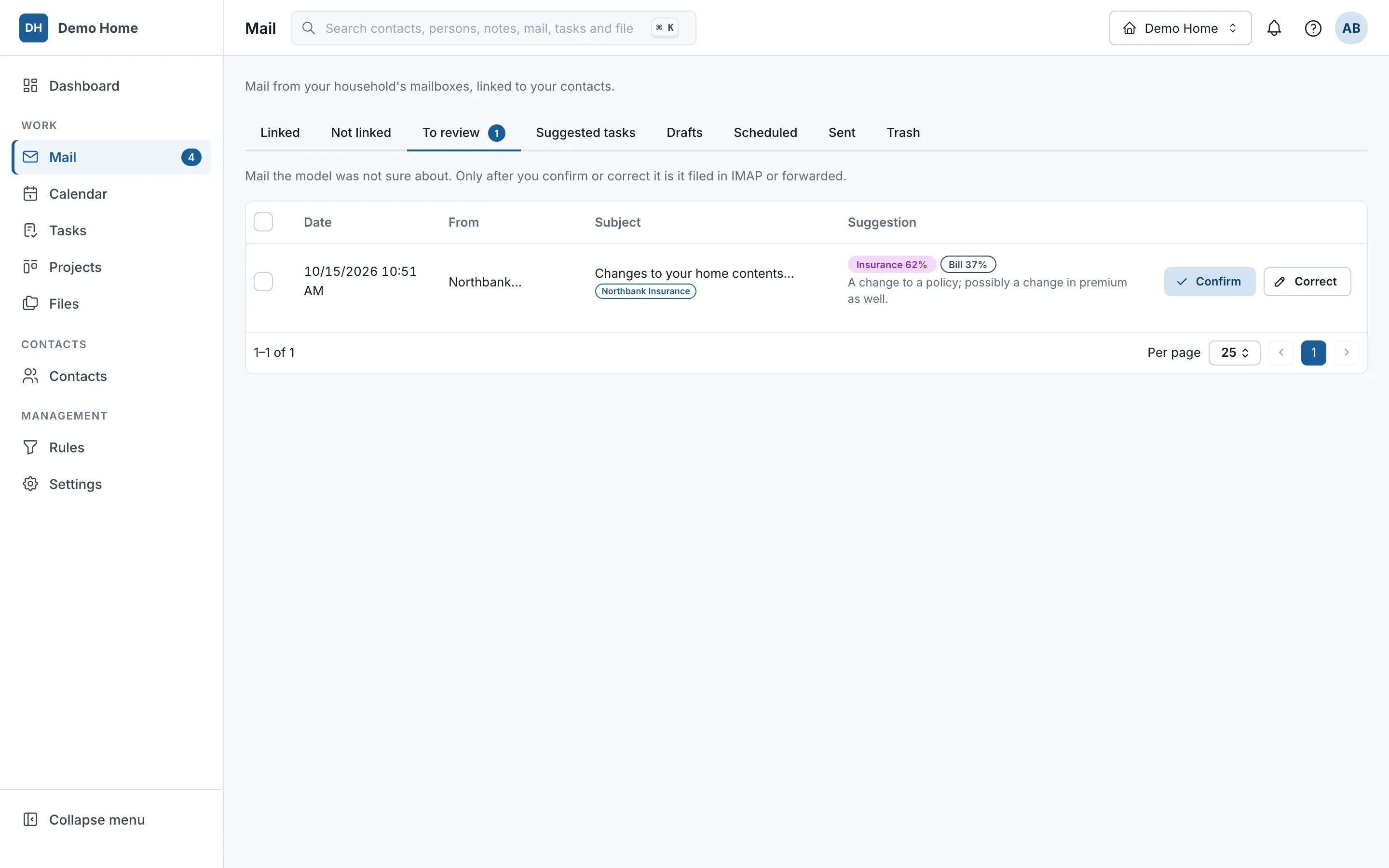The image size is (1389, 868).
Task: Open the help question mark icon
Action: click(1313, 28)
